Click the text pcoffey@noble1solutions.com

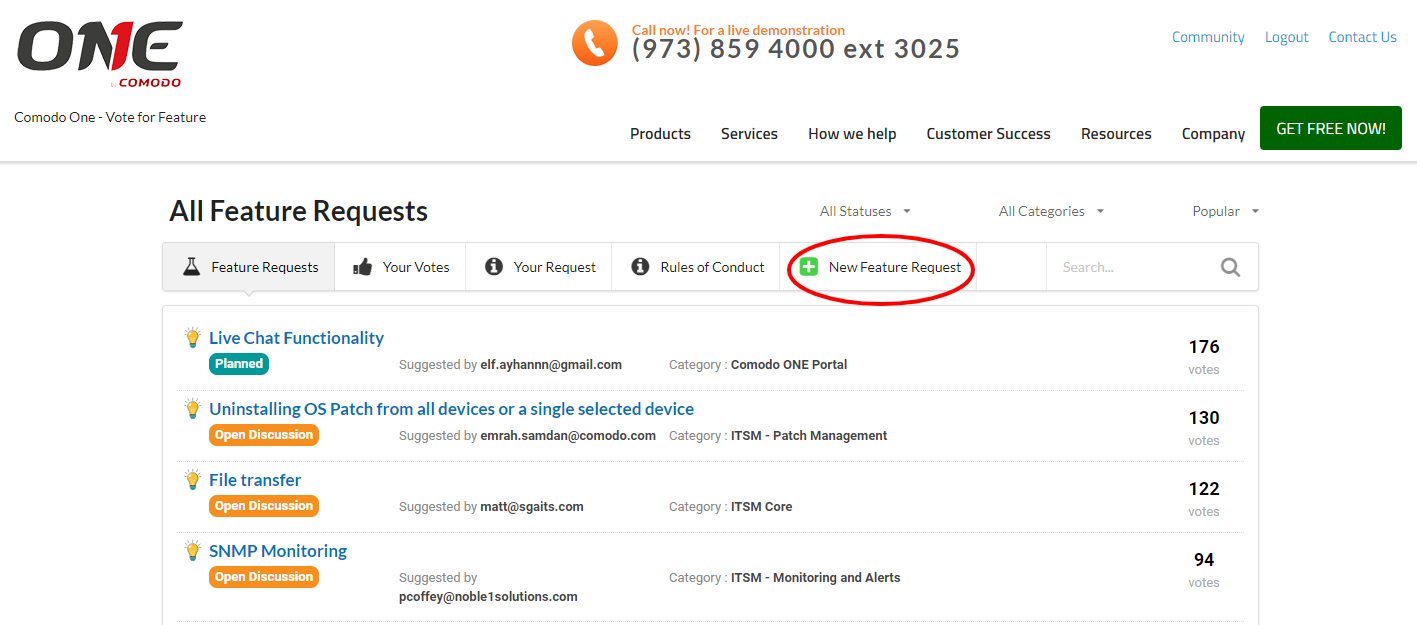(x=488, y=597)
